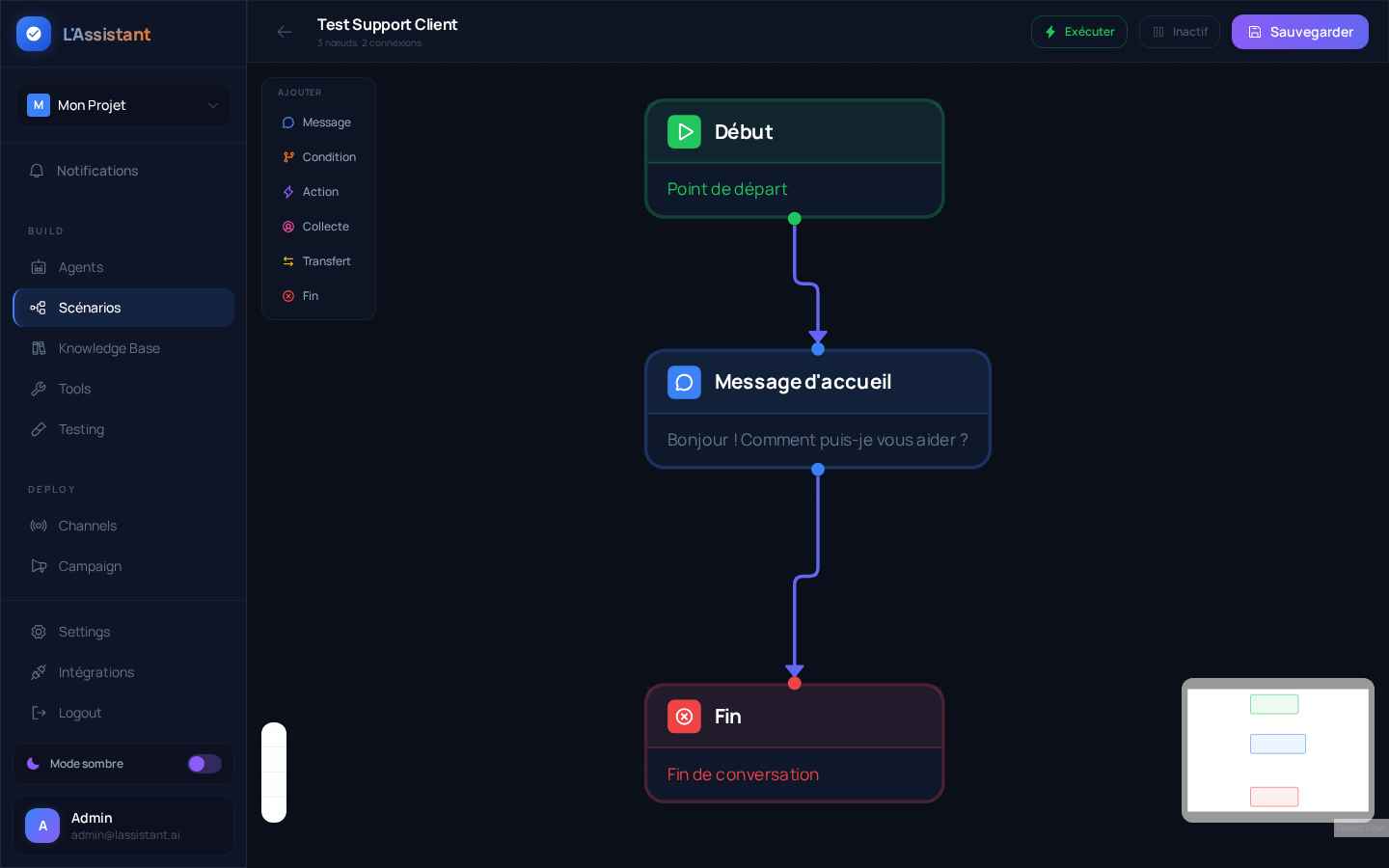Add a Transfert node from the palette

coord(317,261)
